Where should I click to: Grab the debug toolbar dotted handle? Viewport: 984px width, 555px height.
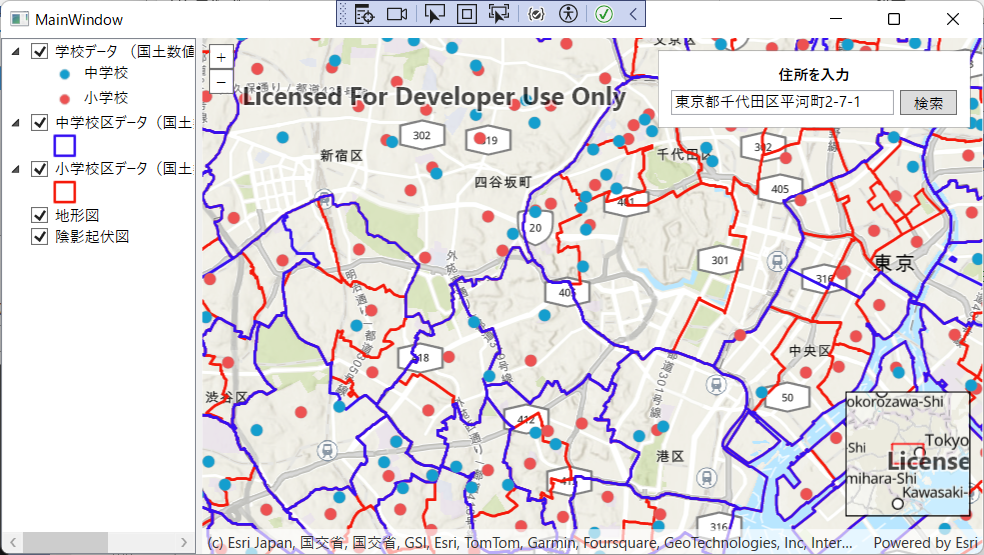[x=343, y=14]
